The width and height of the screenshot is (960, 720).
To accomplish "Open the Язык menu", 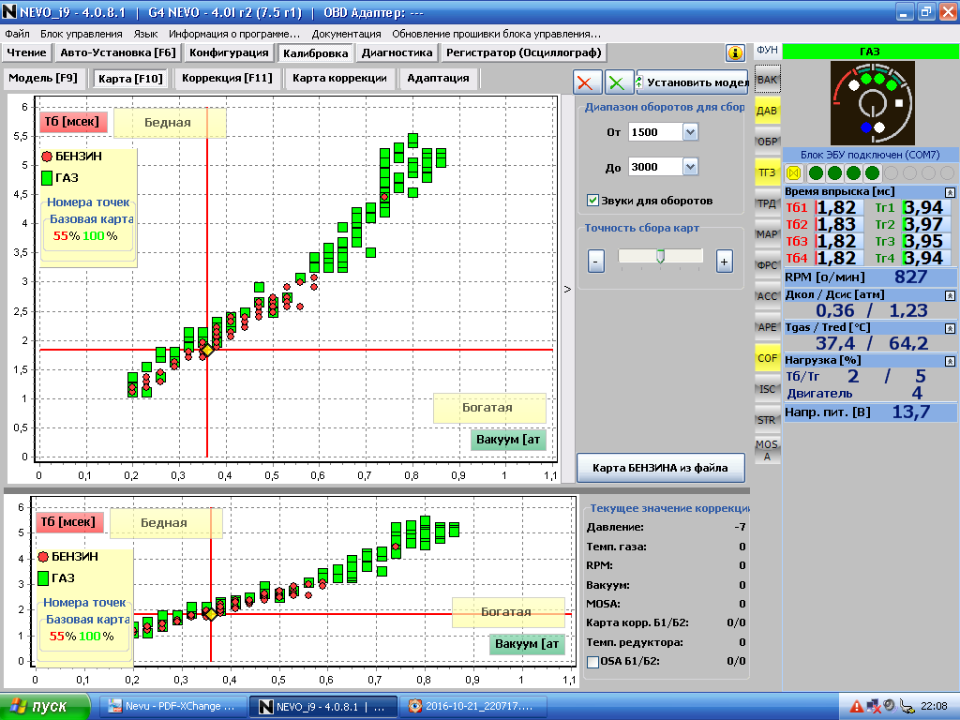I will (x=145, y=33).
